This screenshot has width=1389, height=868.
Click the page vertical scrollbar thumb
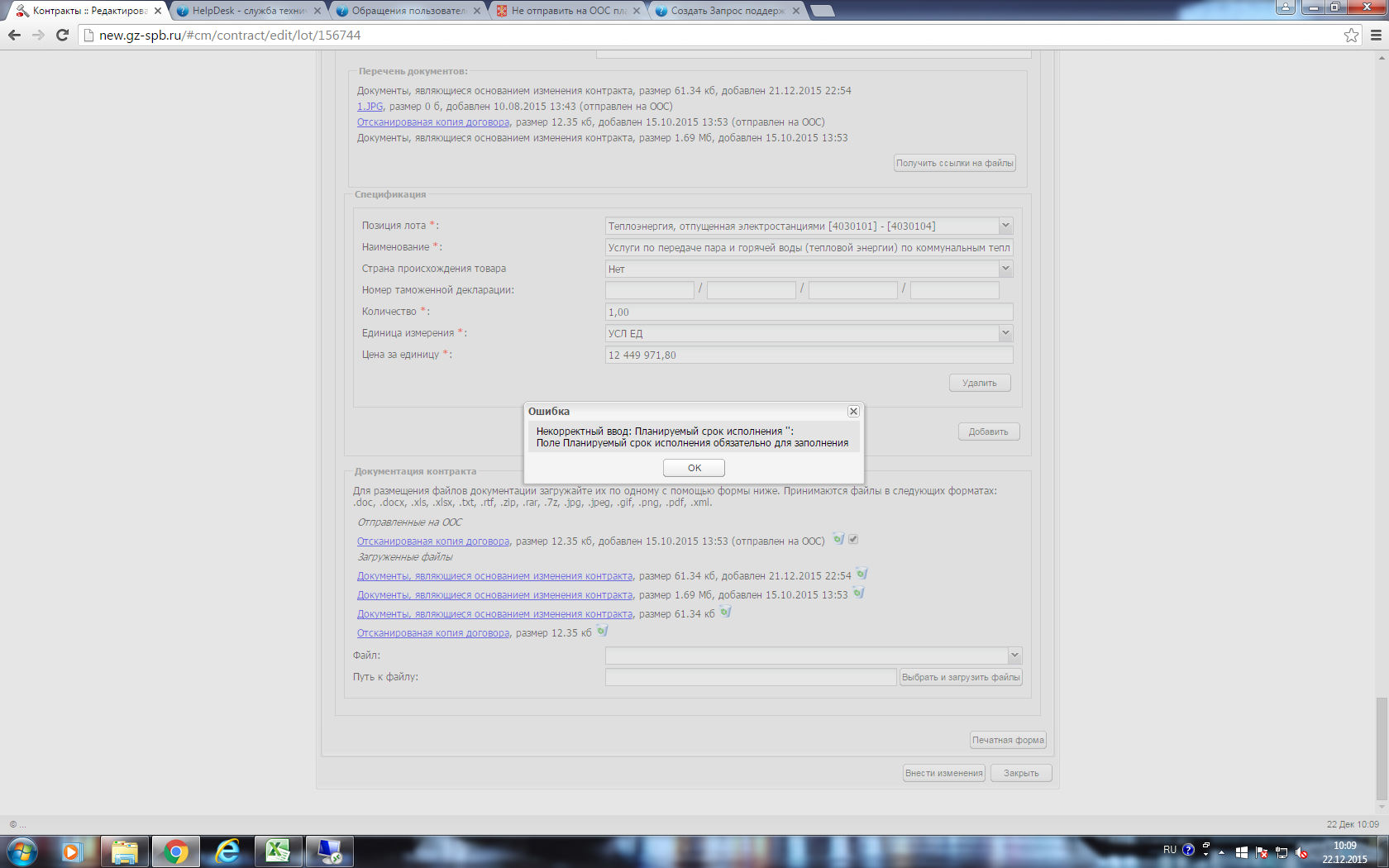[x=1382, y=747]
